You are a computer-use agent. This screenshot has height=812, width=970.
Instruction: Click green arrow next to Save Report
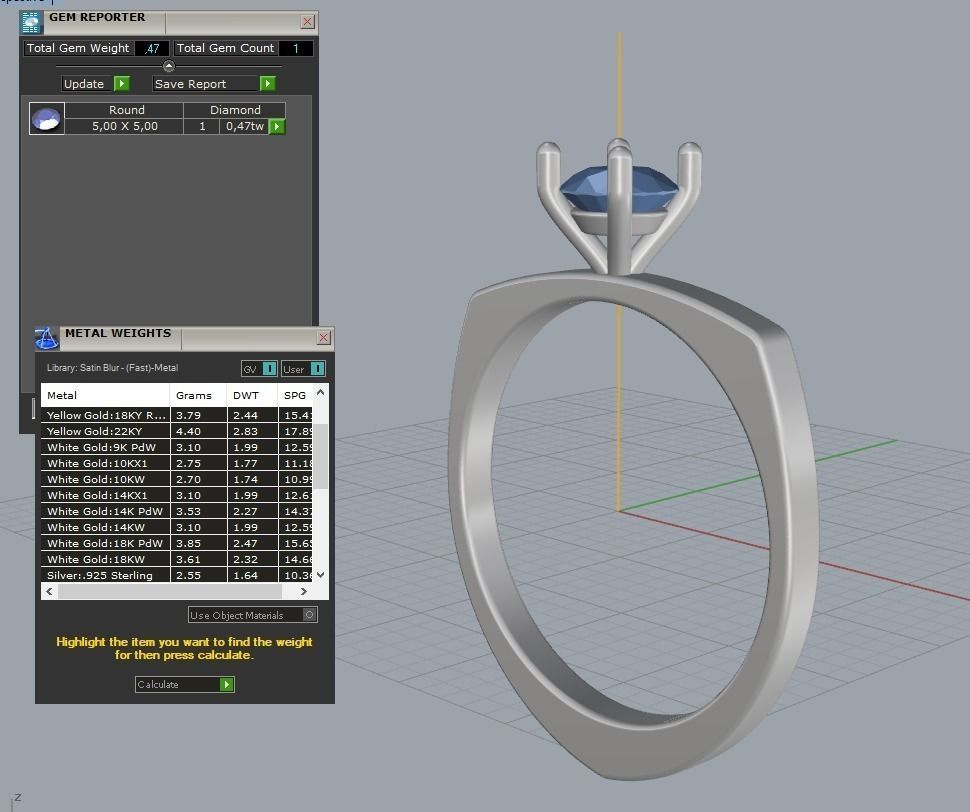267,83
